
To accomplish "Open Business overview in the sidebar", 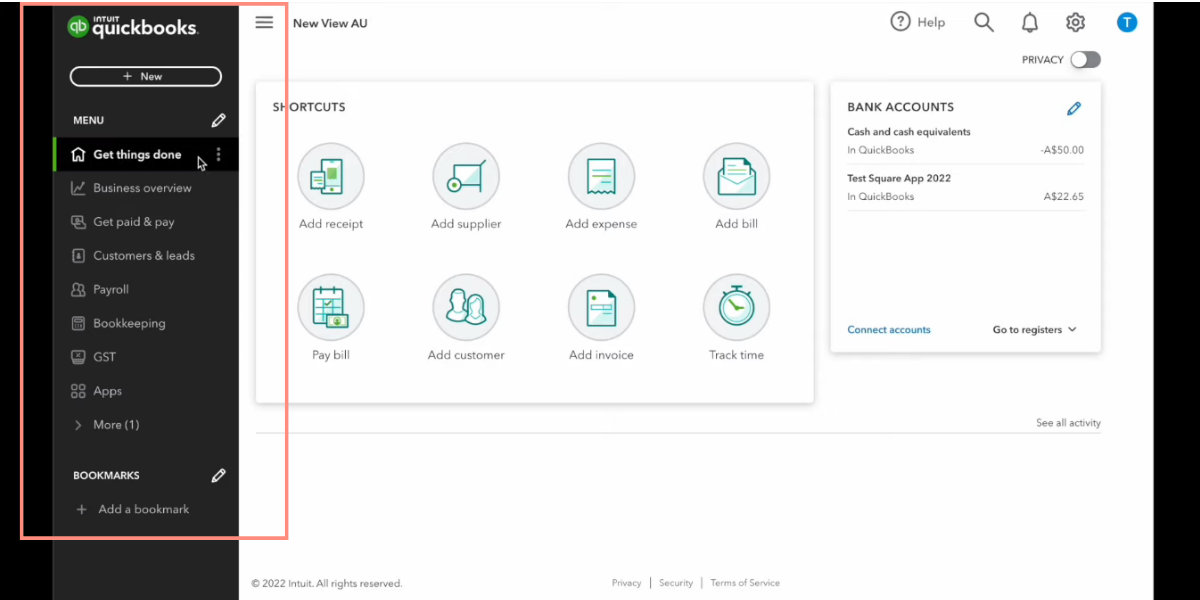I will pyautogui.click(x=142, y=188).
